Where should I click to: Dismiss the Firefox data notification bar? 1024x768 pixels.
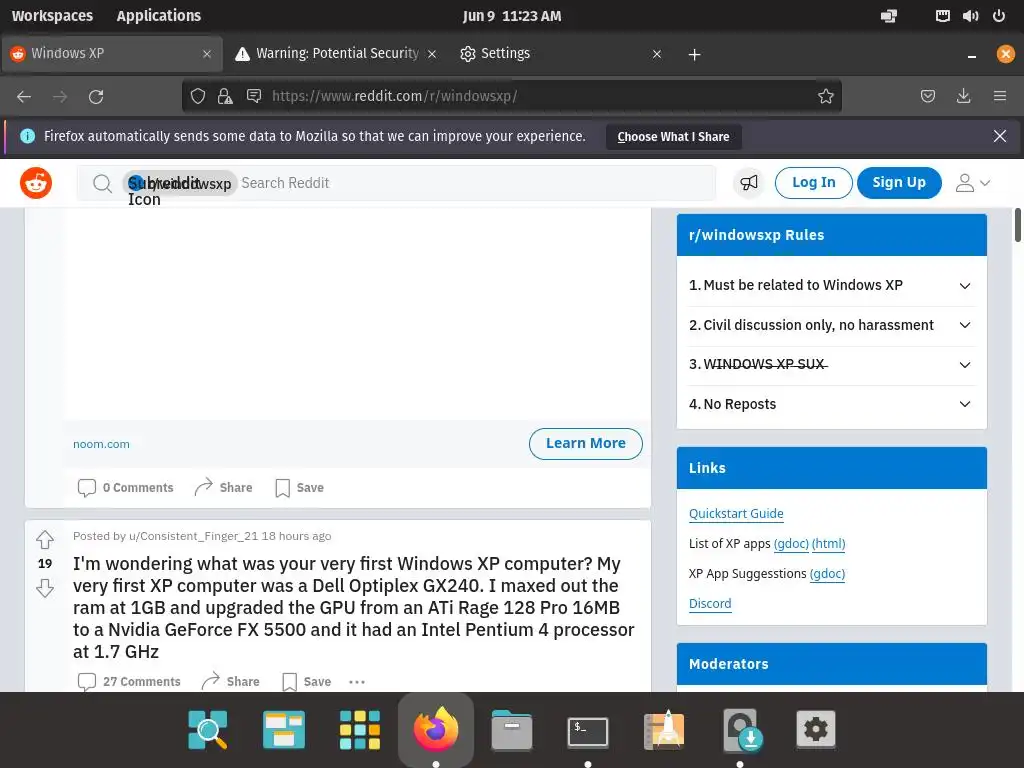pyautogui.click(x=999, y=136)
